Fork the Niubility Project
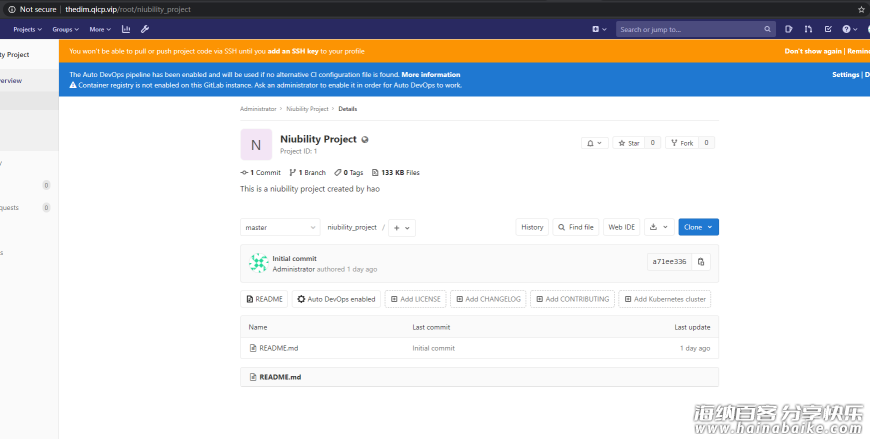The image size is (870, 439). click(682, 143)
